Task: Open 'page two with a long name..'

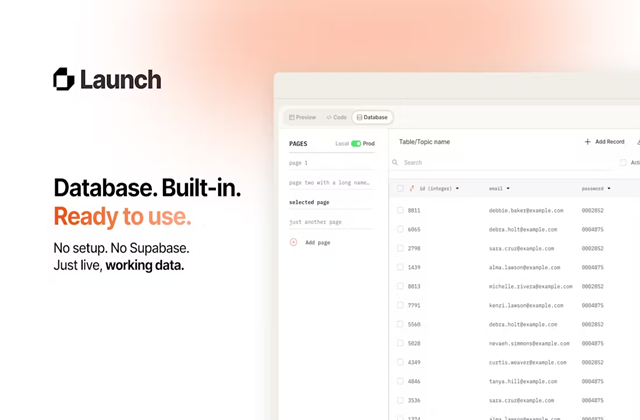Action: (x=329, y=182)
